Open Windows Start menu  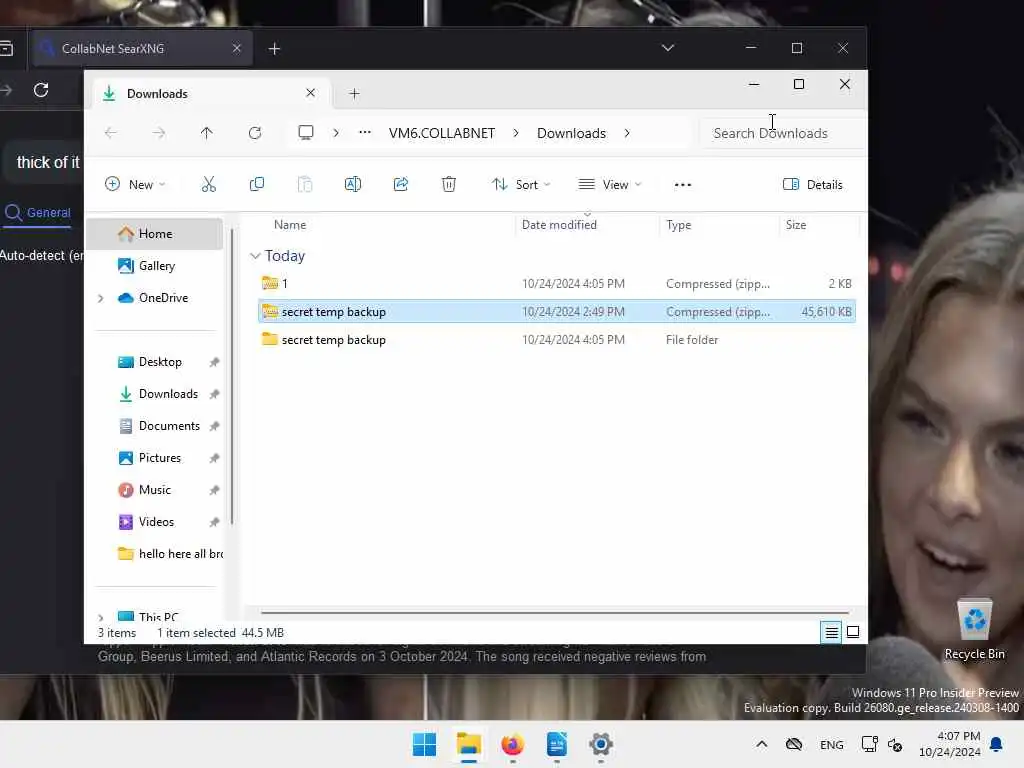[424, 744]
